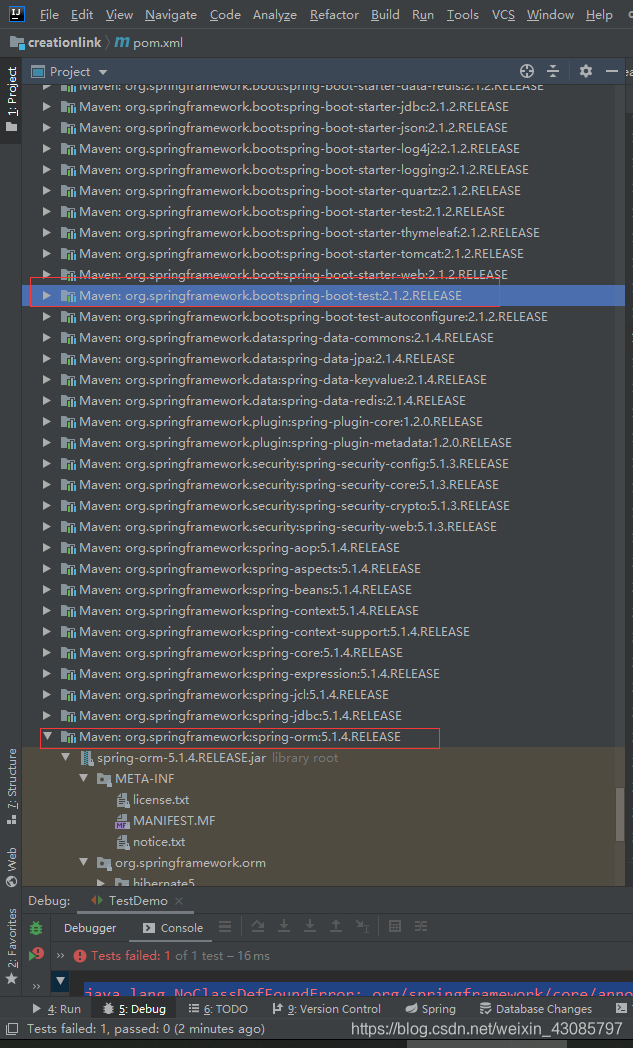
Task: Toggle tool window quick access icon in status bar
Action: pyautogui.click(x=11, y=1028)
